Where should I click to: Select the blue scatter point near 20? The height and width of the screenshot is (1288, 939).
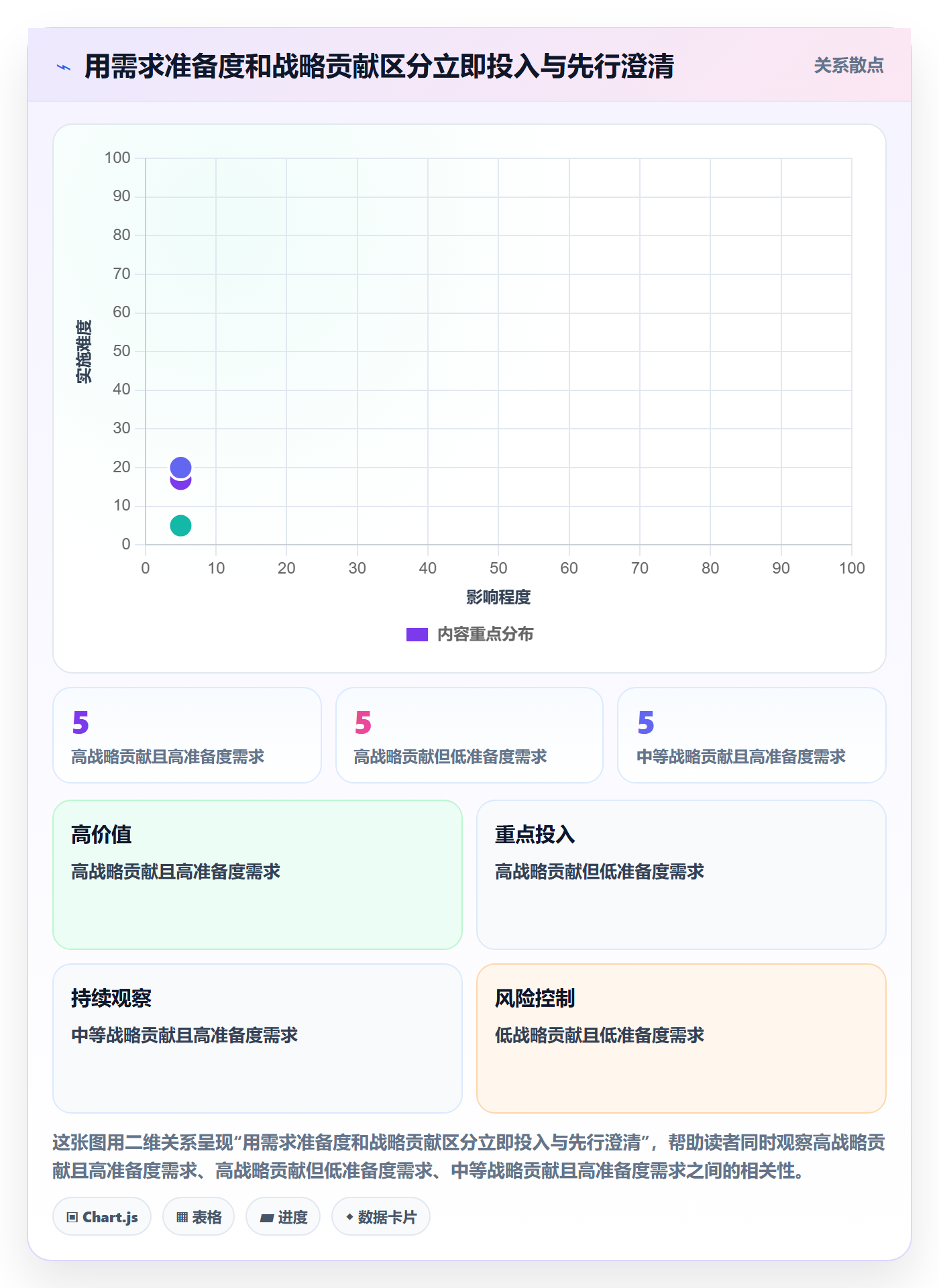pyautogui.click(x=180, y=467)
